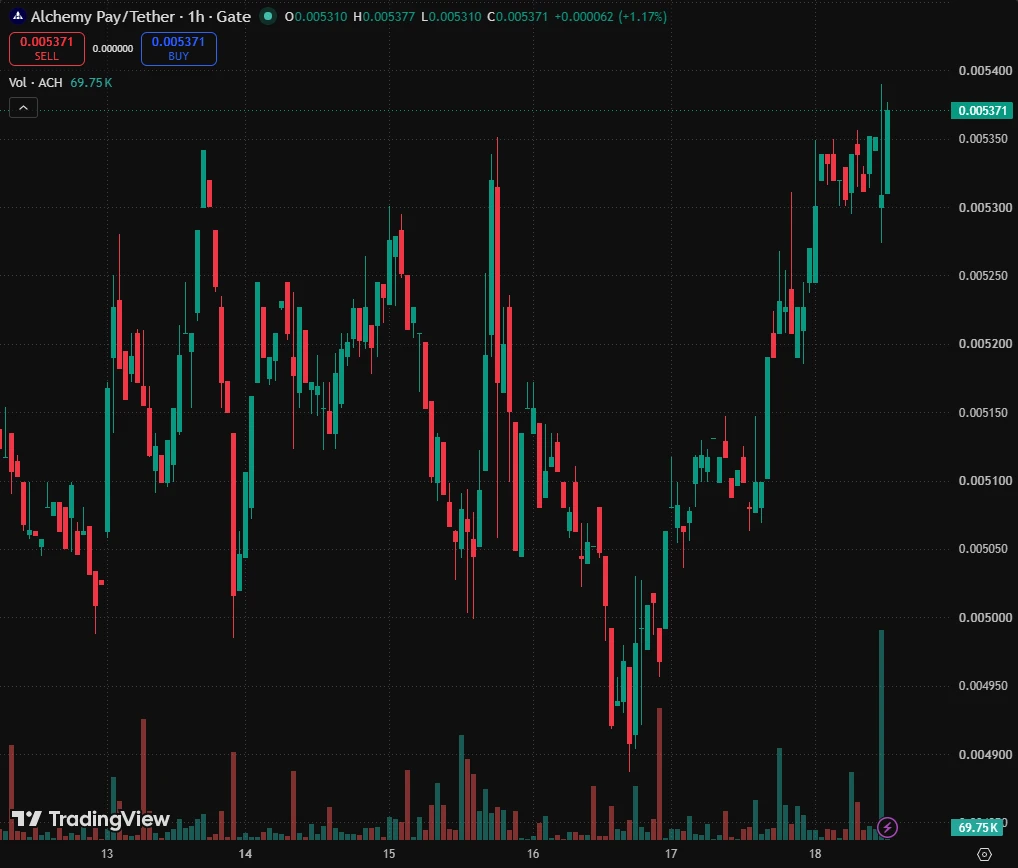Click the low value L0.005310
Screen dimensions: 1018x868
click(x=451, y=16)
